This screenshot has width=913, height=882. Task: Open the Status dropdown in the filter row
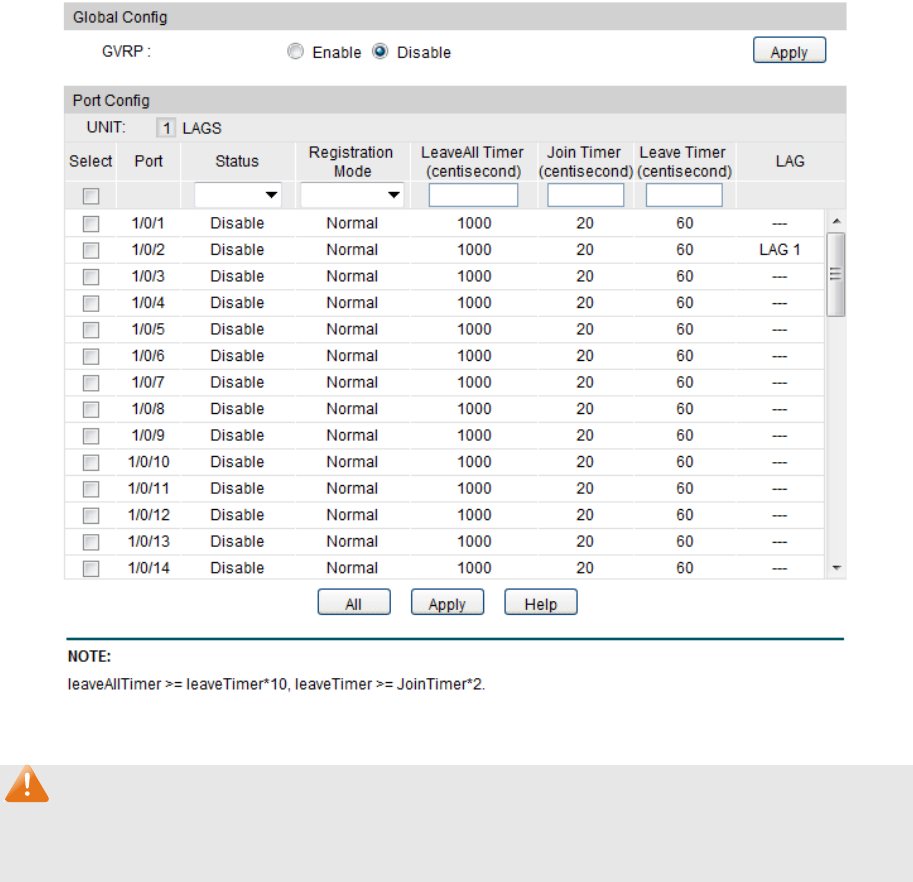click(x=238, y=195)
